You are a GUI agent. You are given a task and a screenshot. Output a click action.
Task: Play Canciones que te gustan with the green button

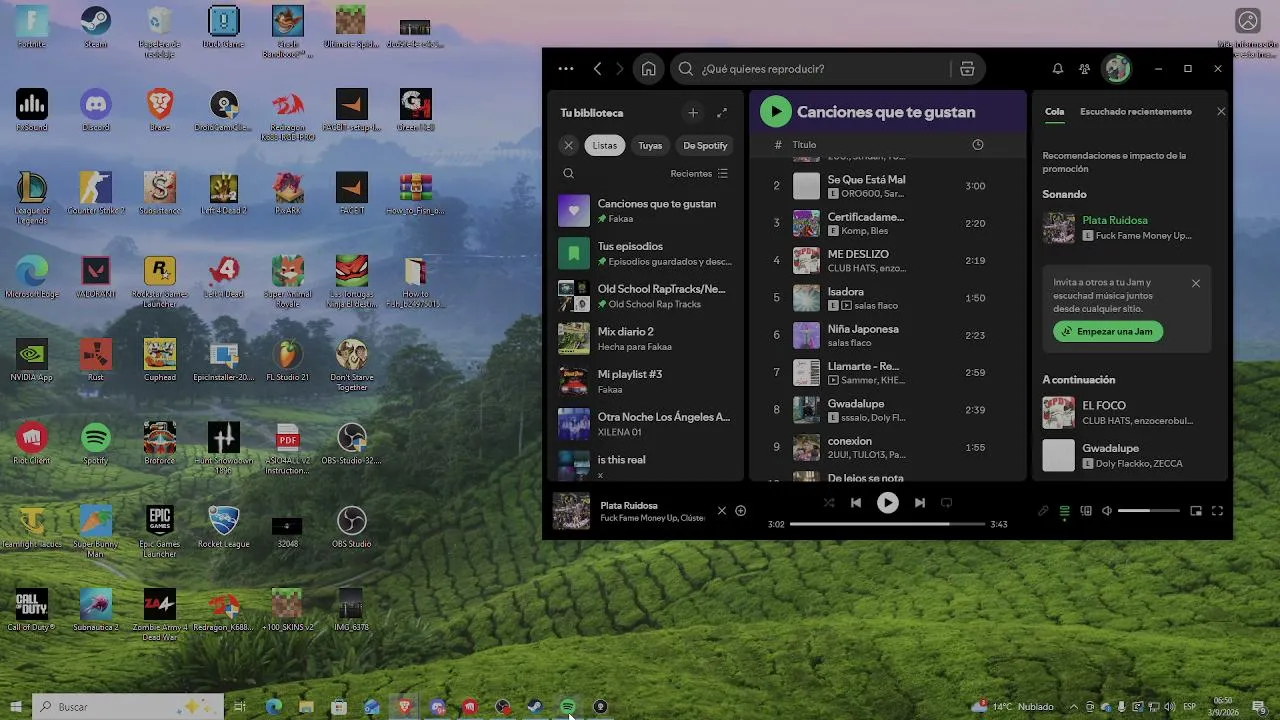pos(775,112)
